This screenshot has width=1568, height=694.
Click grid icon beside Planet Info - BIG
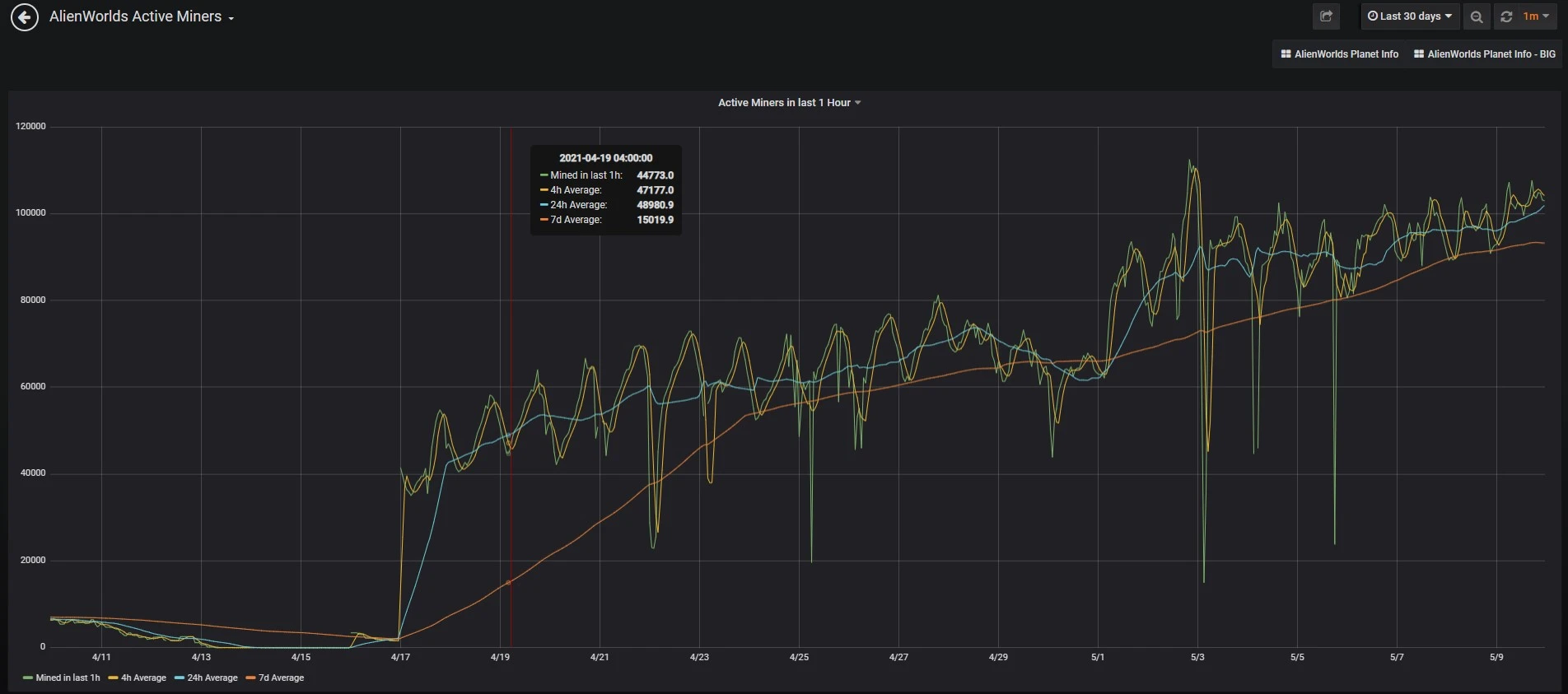tap(1419, 54)
